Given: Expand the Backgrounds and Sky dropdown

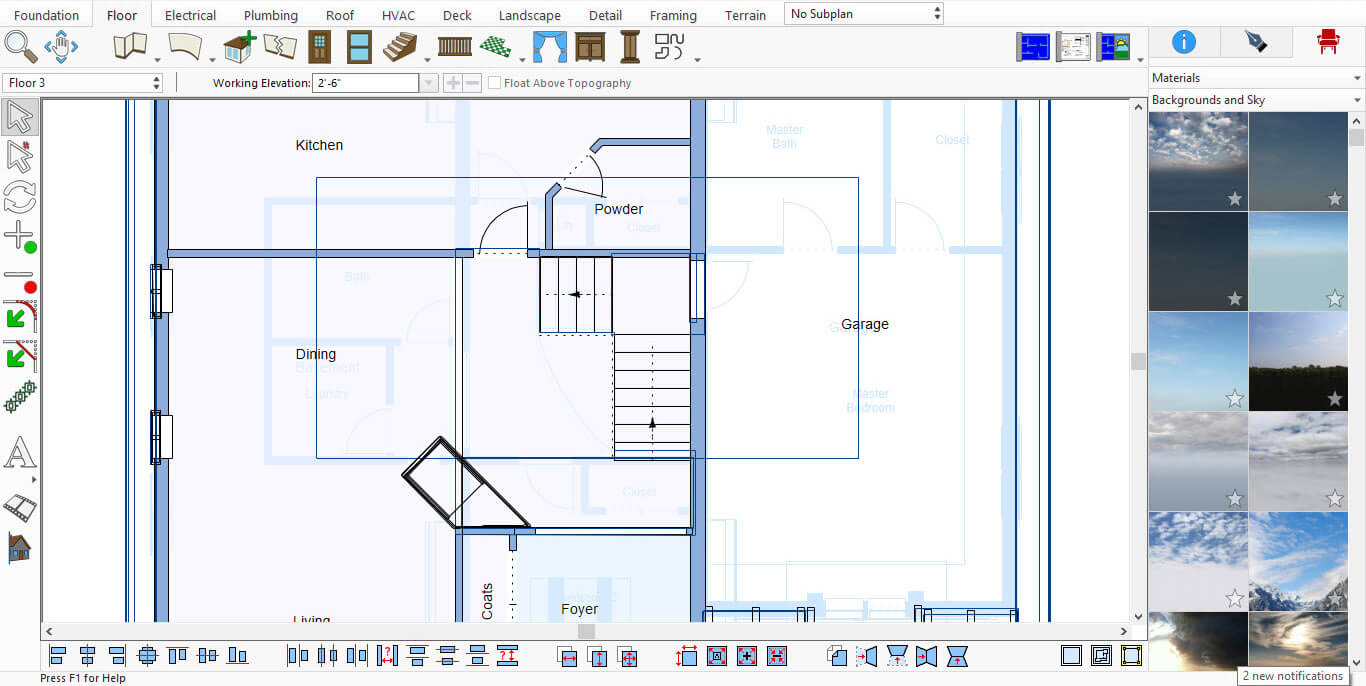Looking at the screenshot, I should pos(1256,100).
